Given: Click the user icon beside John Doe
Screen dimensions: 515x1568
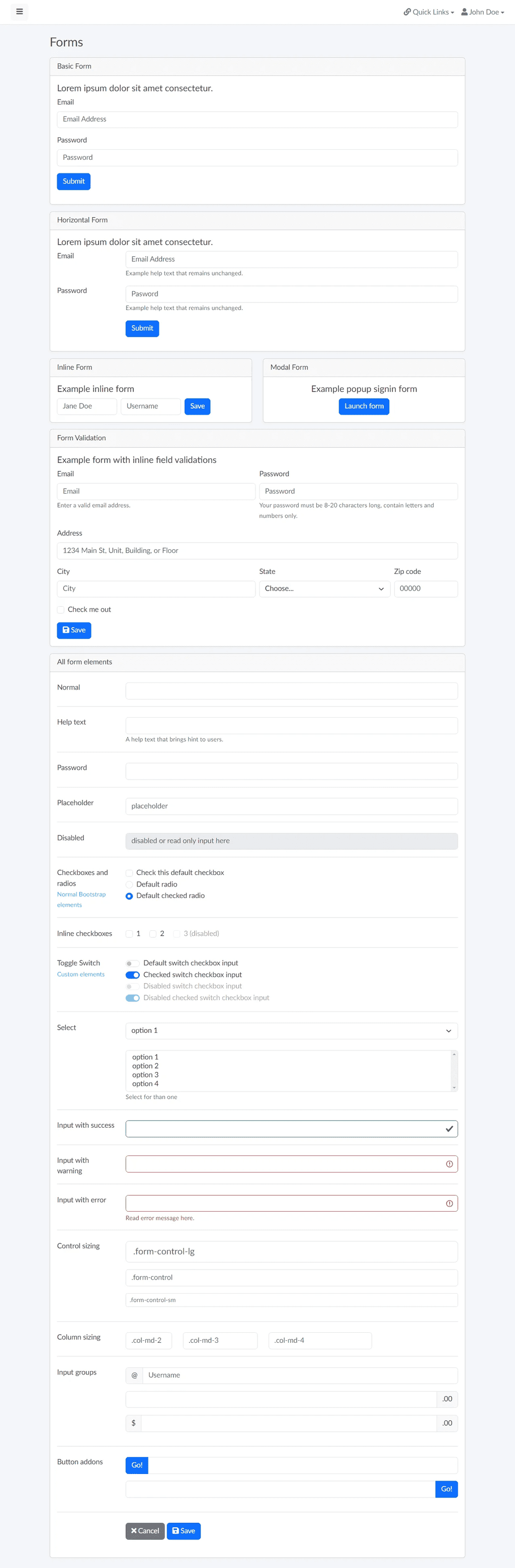Looking at the screenshot, I should 464,12.
